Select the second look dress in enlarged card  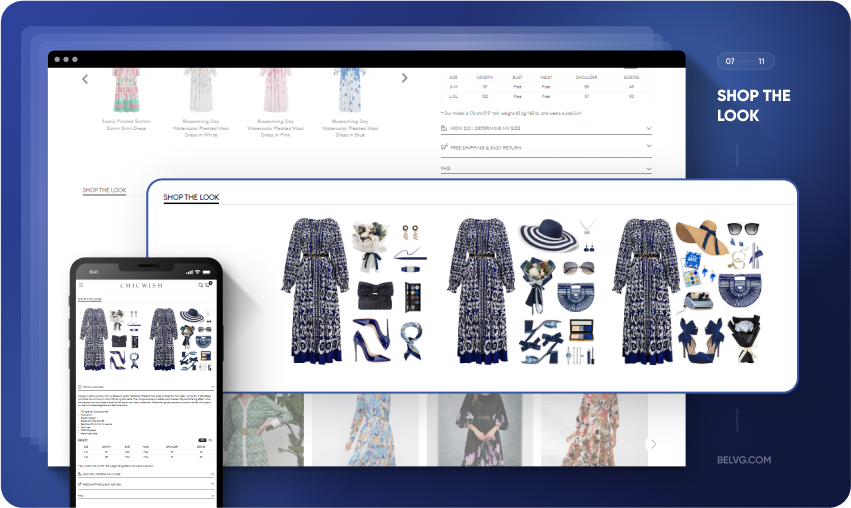(x=481, y=291)
